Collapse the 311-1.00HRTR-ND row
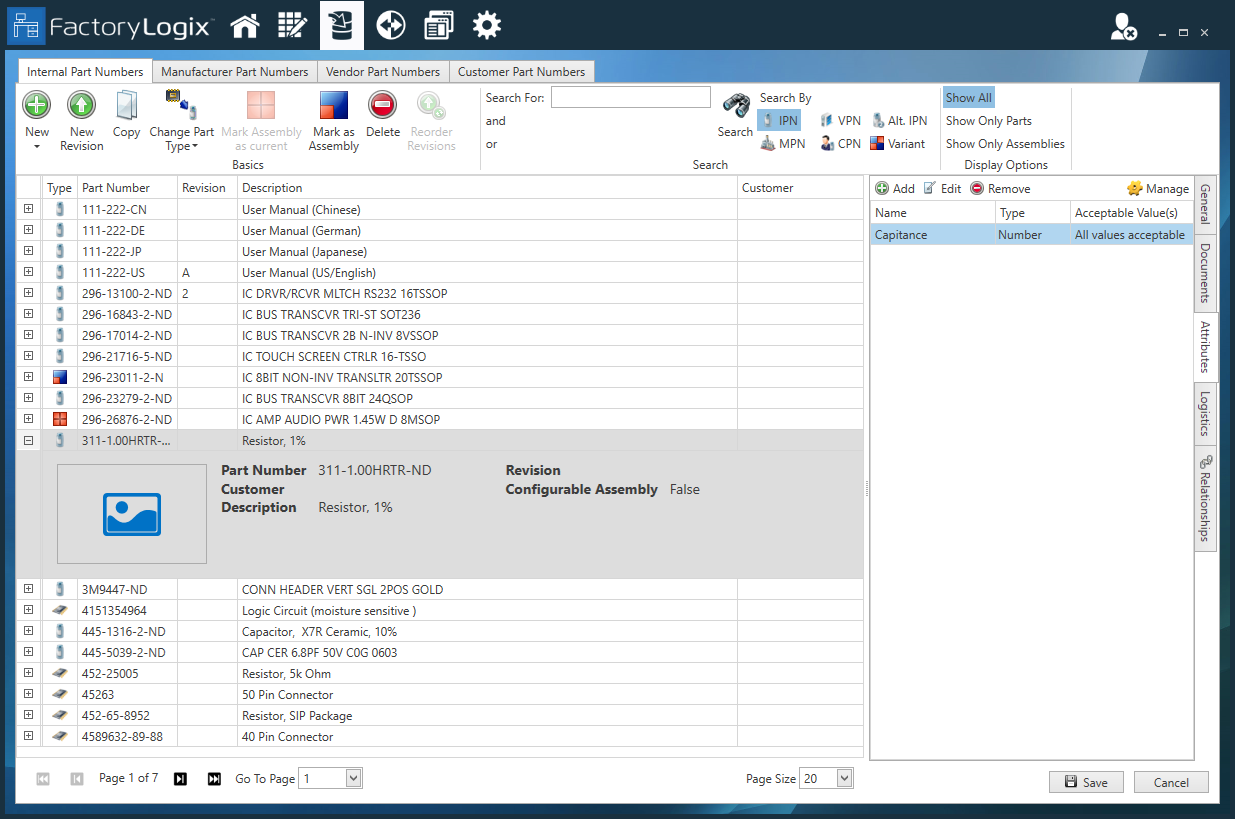 pos(28,440)
